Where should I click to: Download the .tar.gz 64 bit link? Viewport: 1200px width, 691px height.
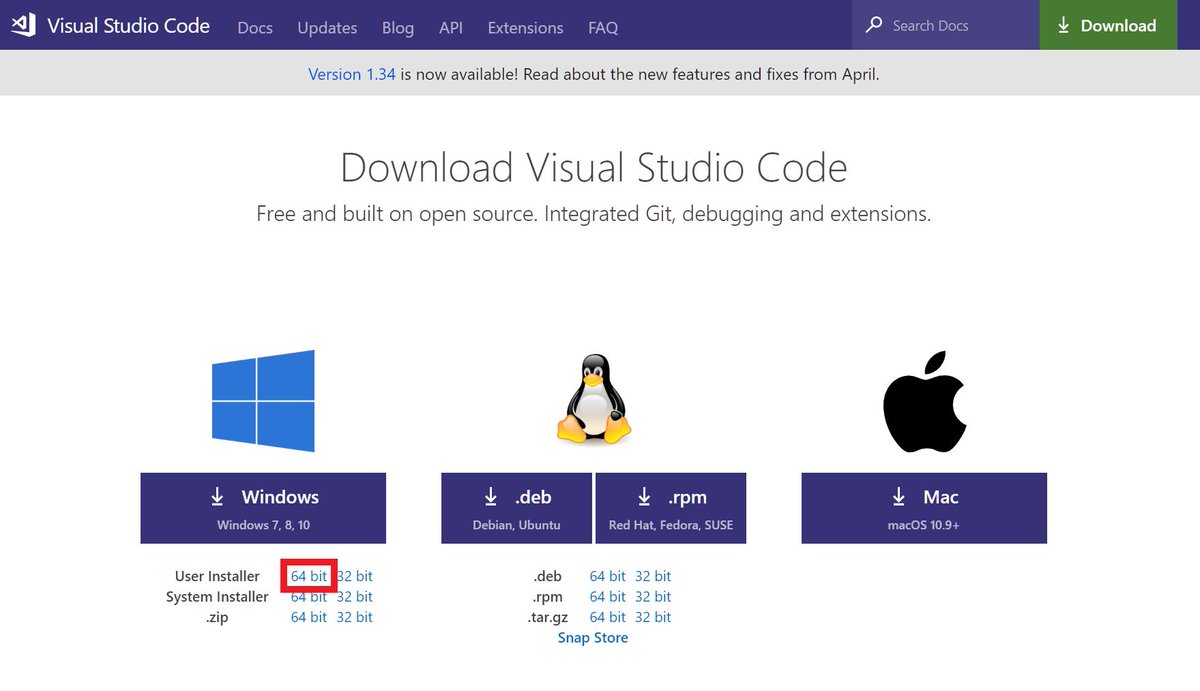tap(607, 617)
